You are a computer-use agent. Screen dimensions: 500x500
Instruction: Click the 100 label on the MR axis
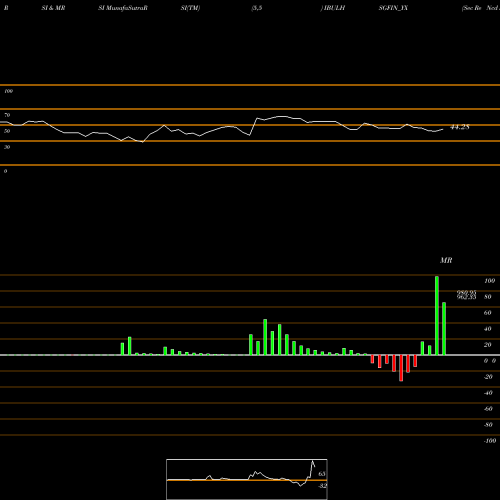click(x=489, y=281)
